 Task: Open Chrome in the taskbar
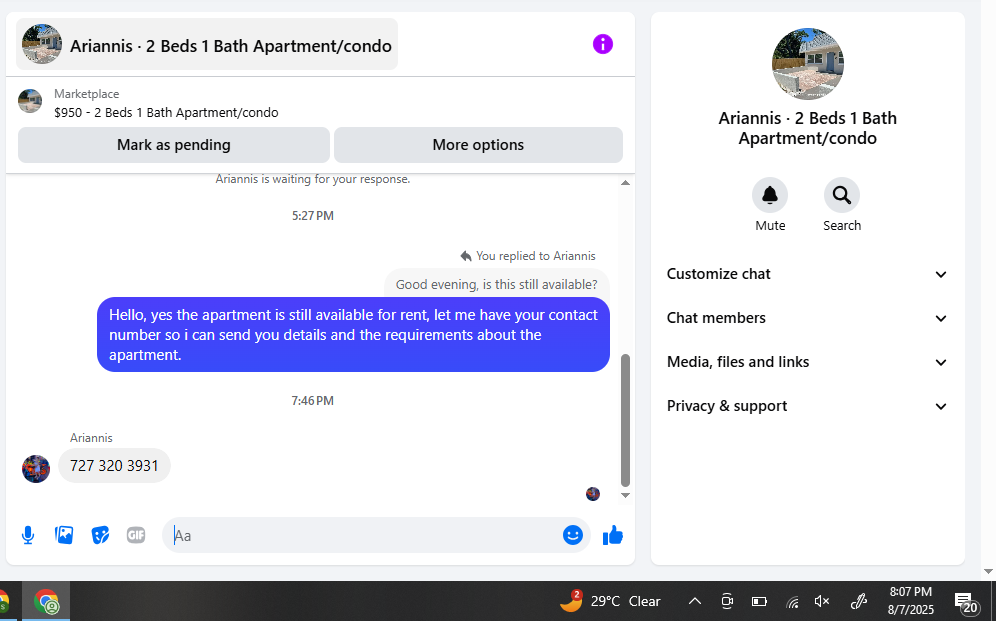[46, 601]
